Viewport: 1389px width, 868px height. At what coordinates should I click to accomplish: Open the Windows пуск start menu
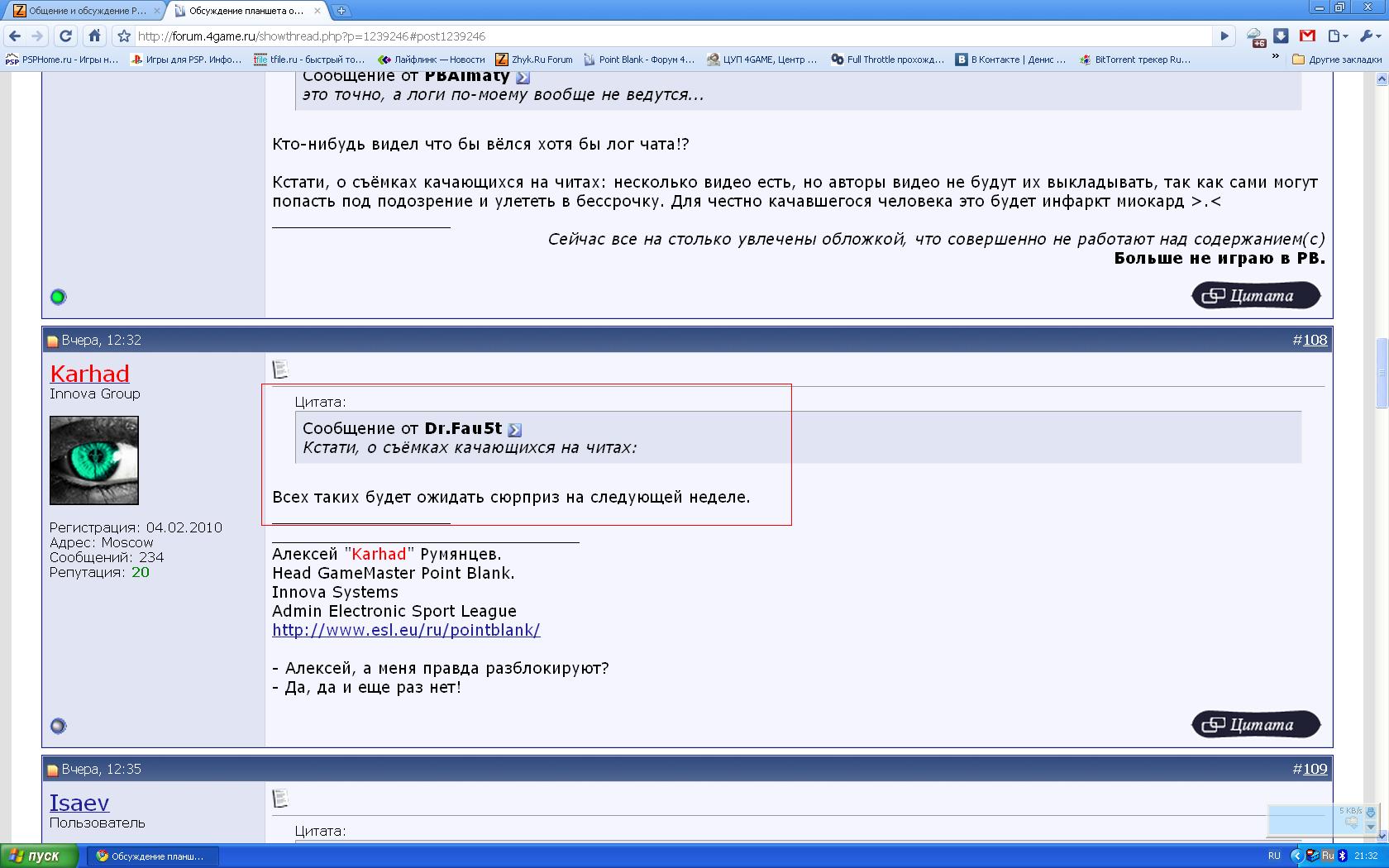(x=40, y=856)
